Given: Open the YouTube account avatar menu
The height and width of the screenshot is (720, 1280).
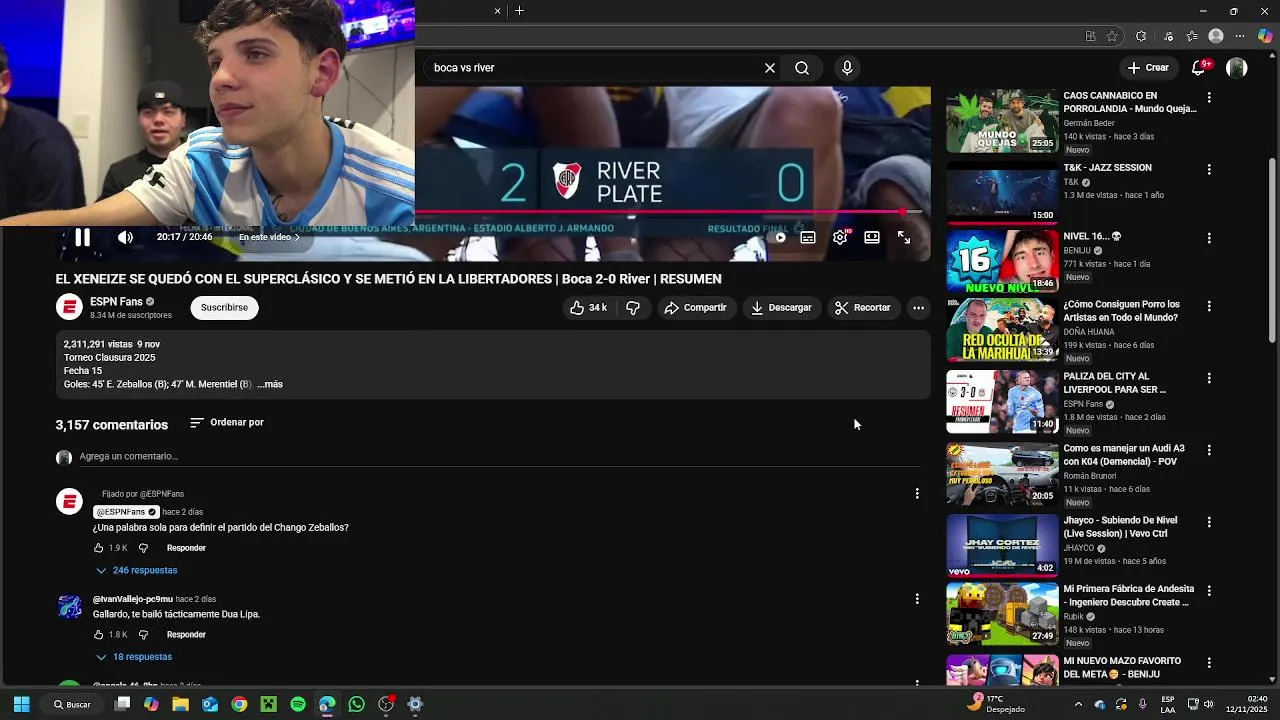Looking at the screenshot, I should [1237, 68].
